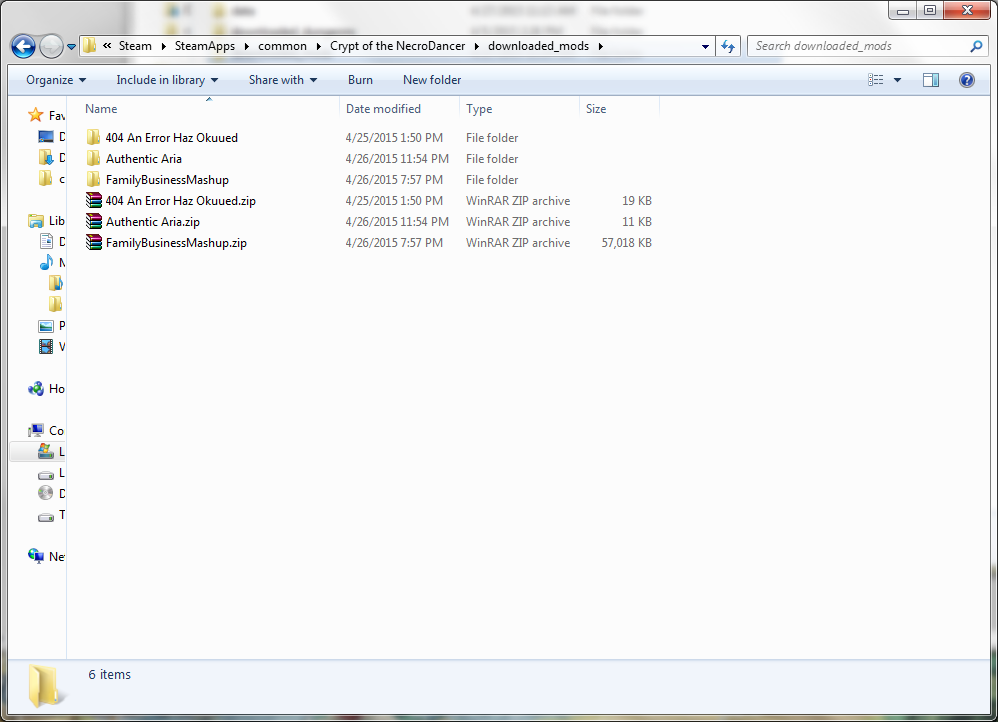Viewport: 998px width, 722px height.
Task: Sort by the Name column header
Action: tap(209, 109)
